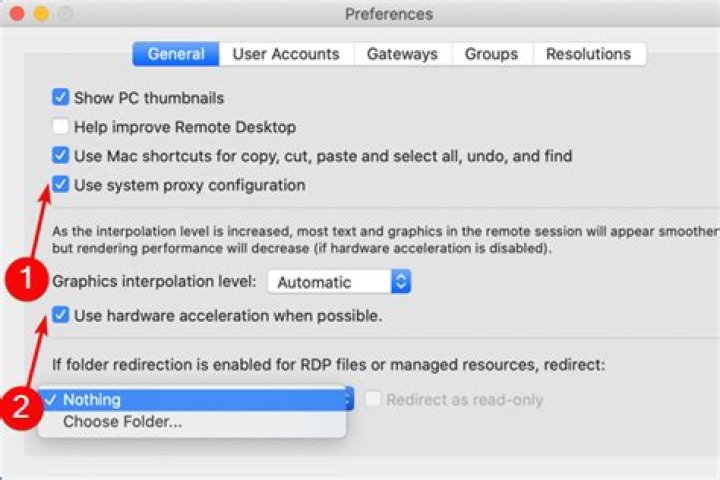Click the yellow minimize window button
Screen dimensions: 720x480
(x=42, y=14)
